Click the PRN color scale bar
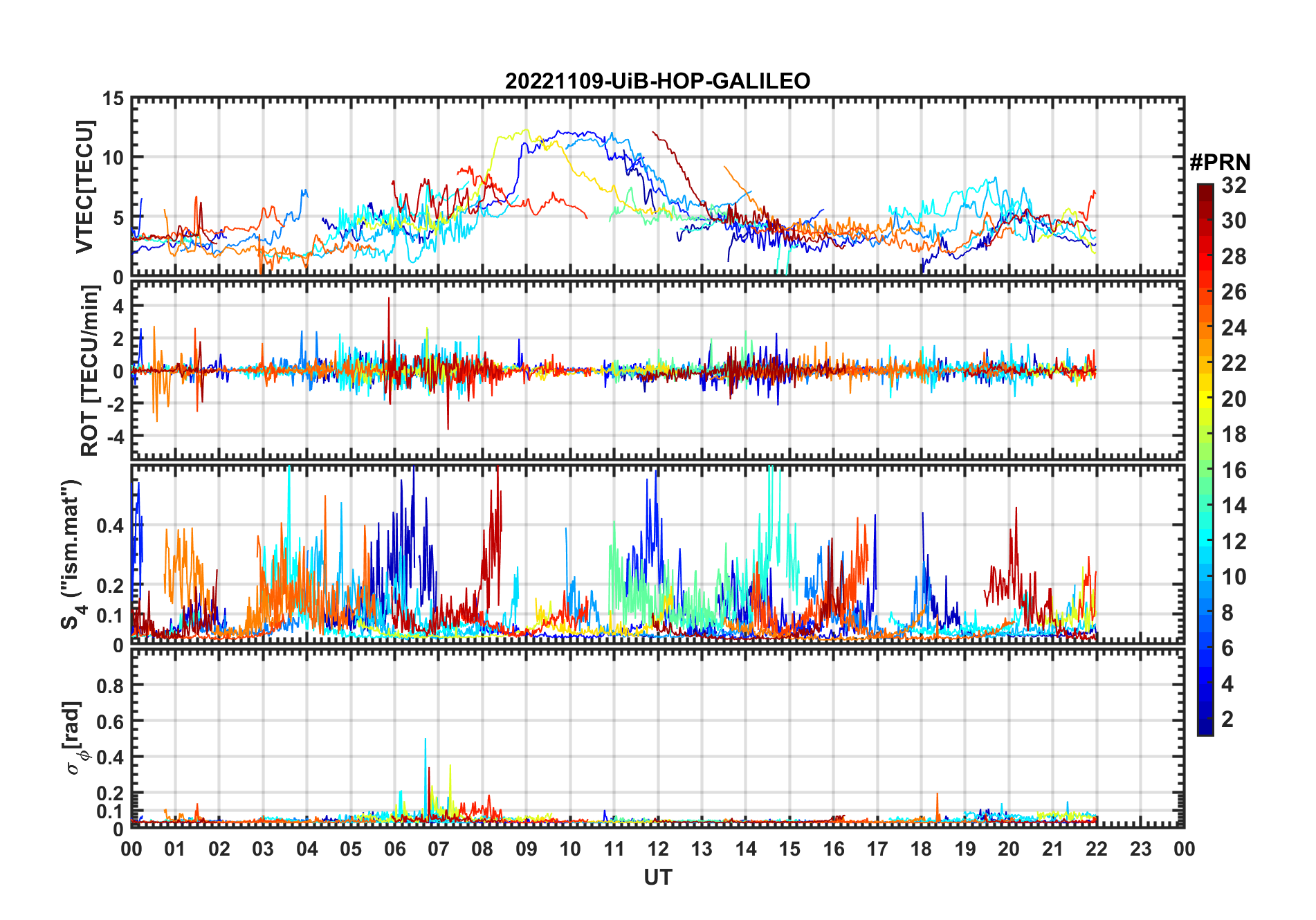Image resolution: width=1316 pixels, height=920 pixels. [1205, 459]
